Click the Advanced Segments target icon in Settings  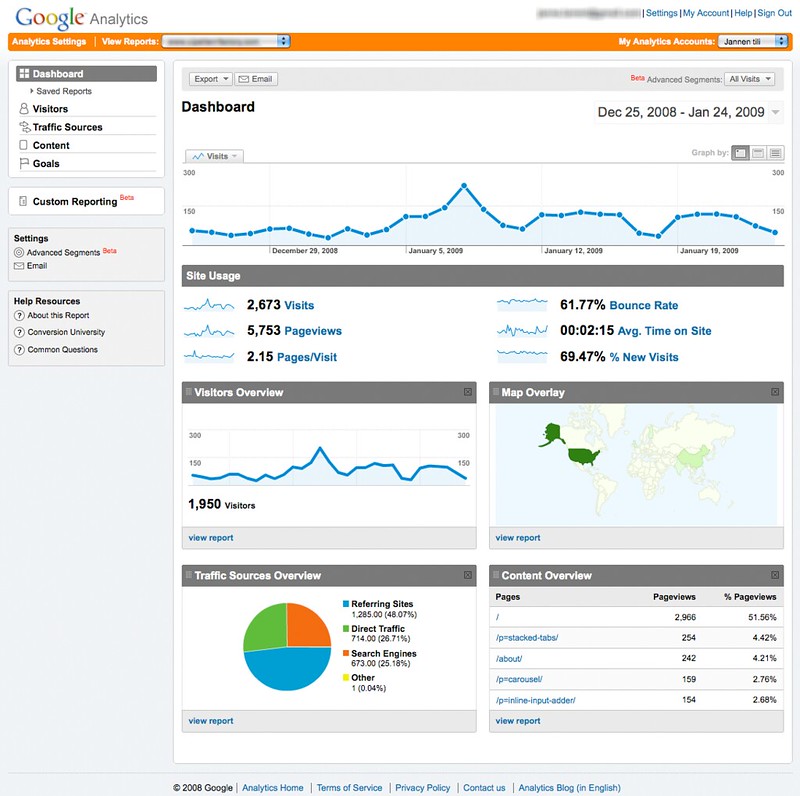coord(19,253)
